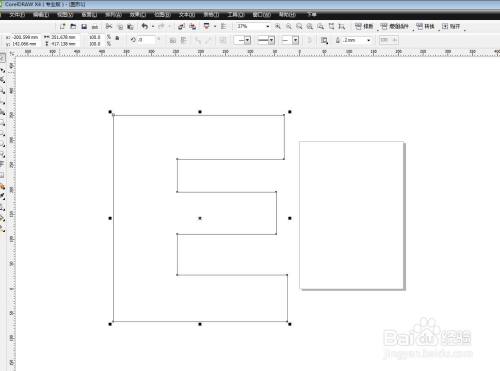Open the Tools menu
500x371 pixels.
236,15
